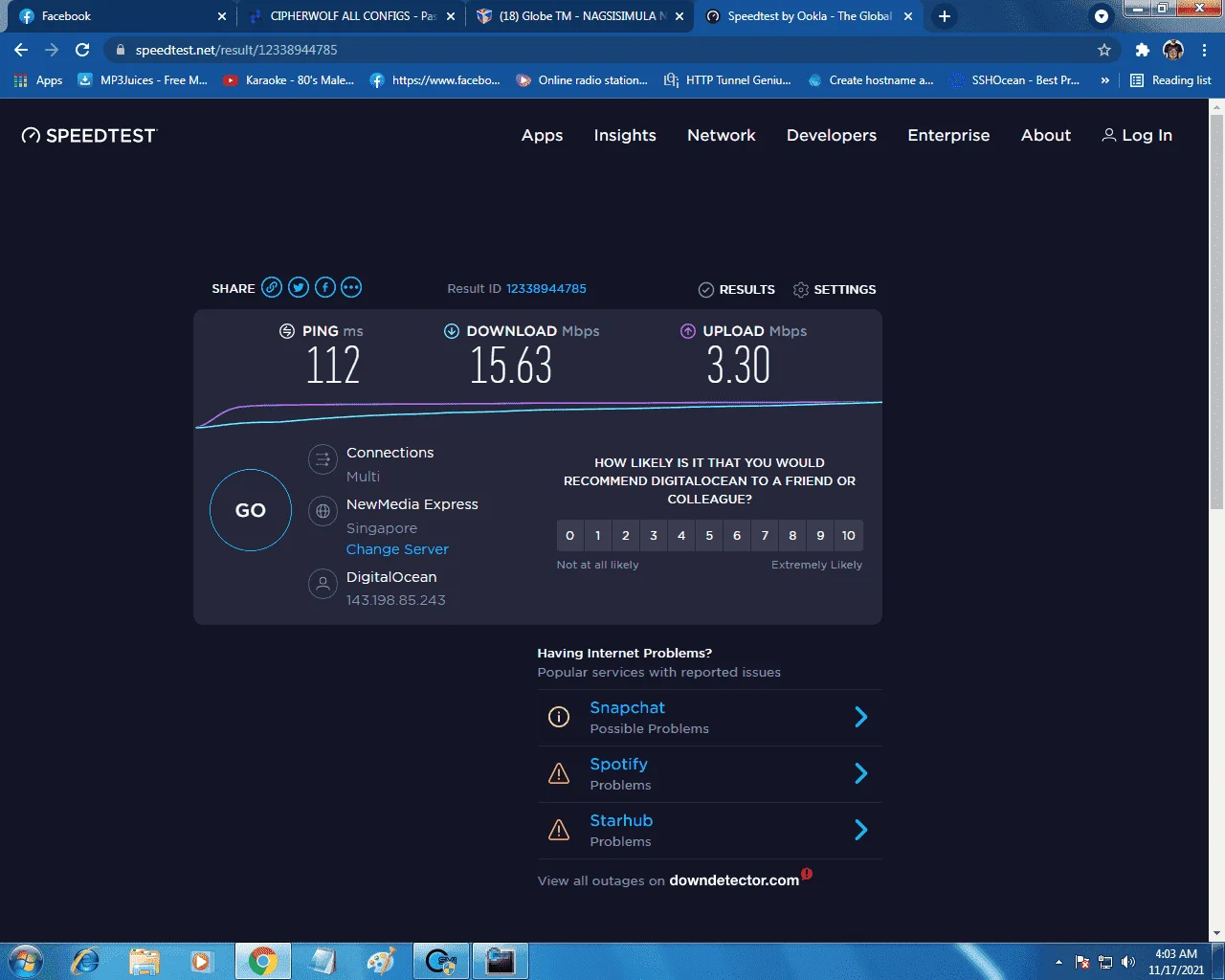1225x980 pixels.
Task: Open the Chrome tab search dropdown
Action: coord(1102,16)
